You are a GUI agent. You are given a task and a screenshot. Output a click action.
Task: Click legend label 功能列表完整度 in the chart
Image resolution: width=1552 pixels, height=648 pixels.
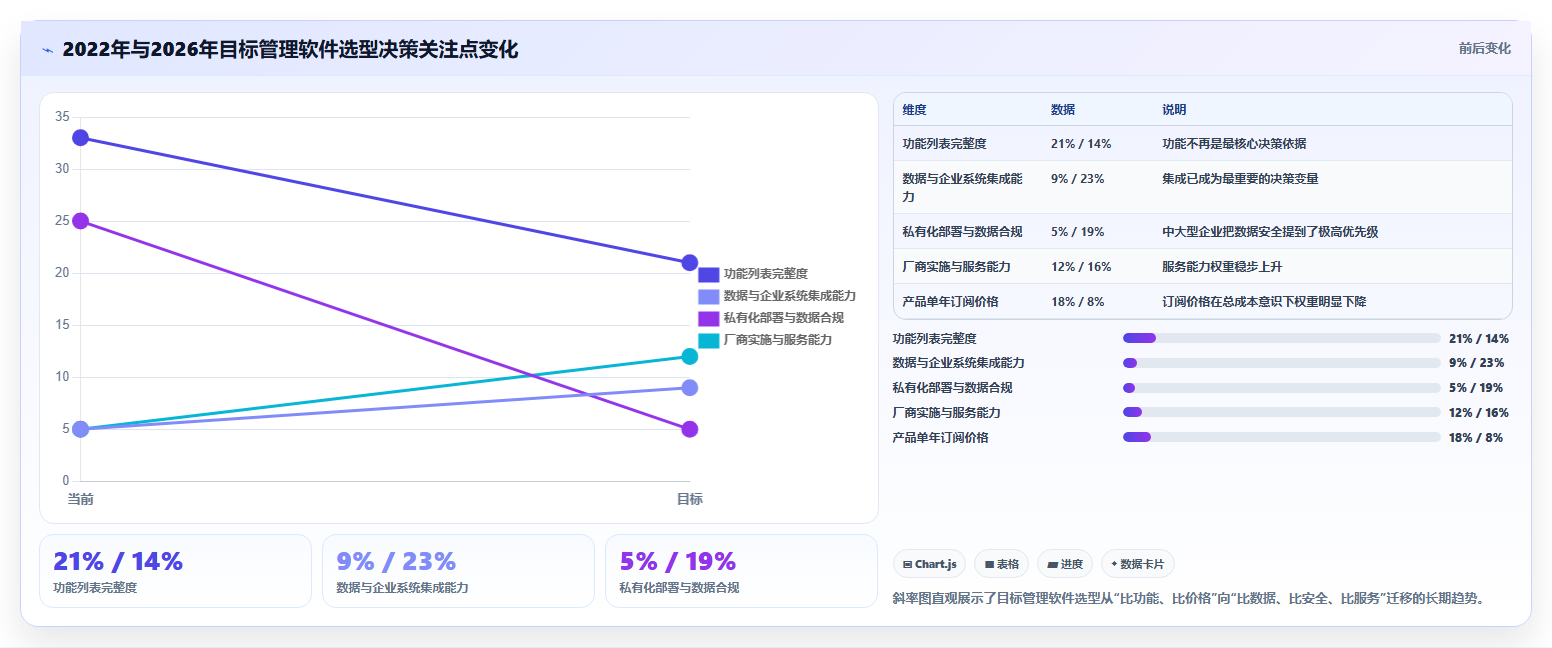[x=766, y=274]
